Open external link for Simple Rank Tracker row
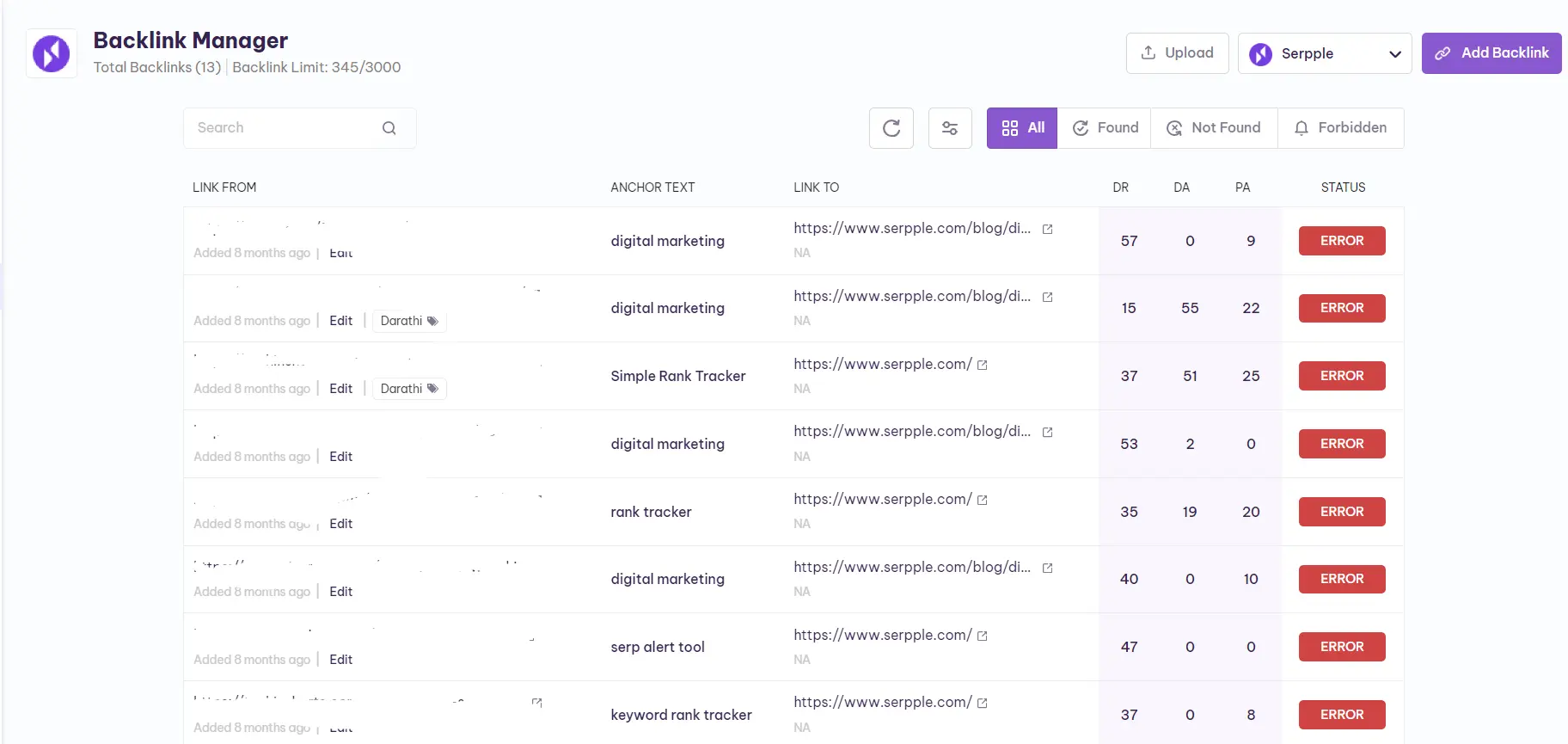This screenshot has width=1568, height=744. (983, 366)
